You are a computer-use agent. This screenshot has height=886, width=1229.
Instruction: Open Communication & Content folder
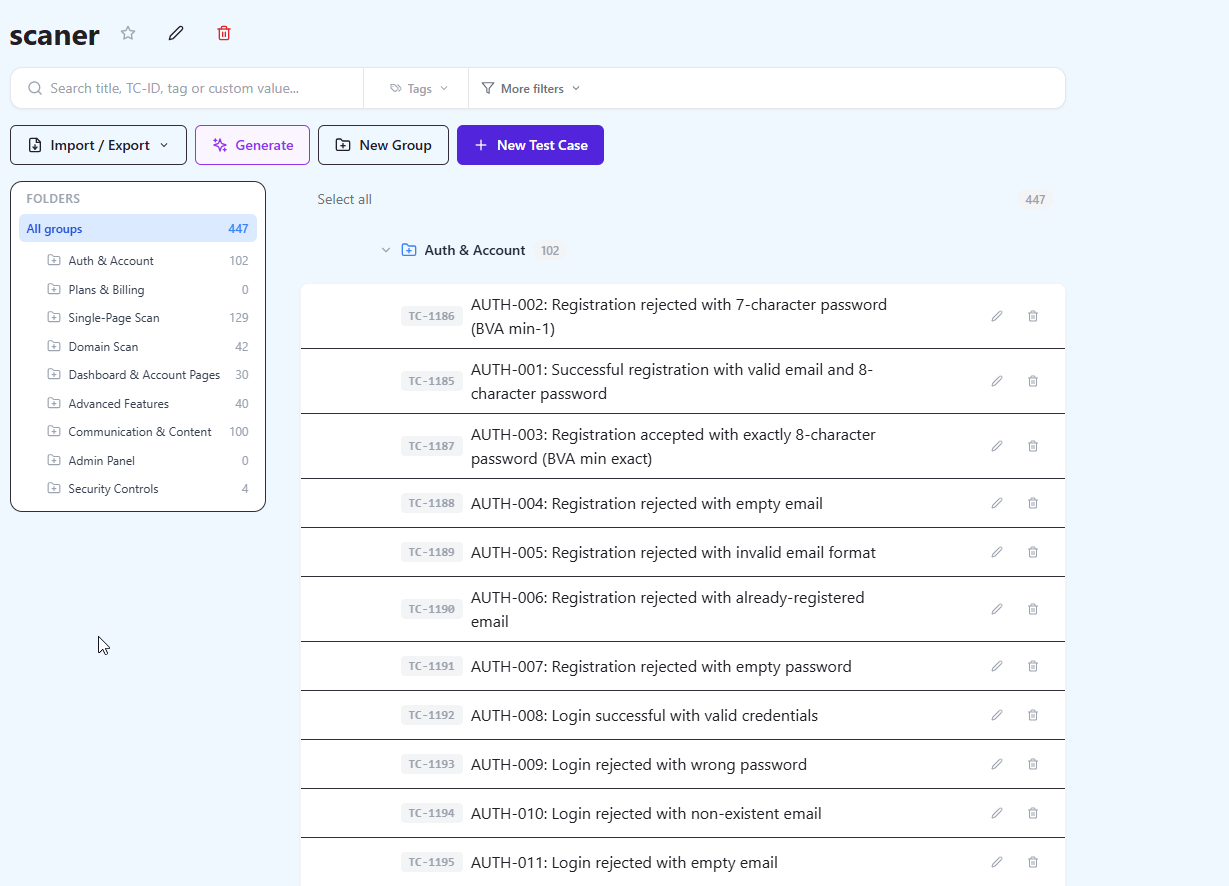(148, 432)
